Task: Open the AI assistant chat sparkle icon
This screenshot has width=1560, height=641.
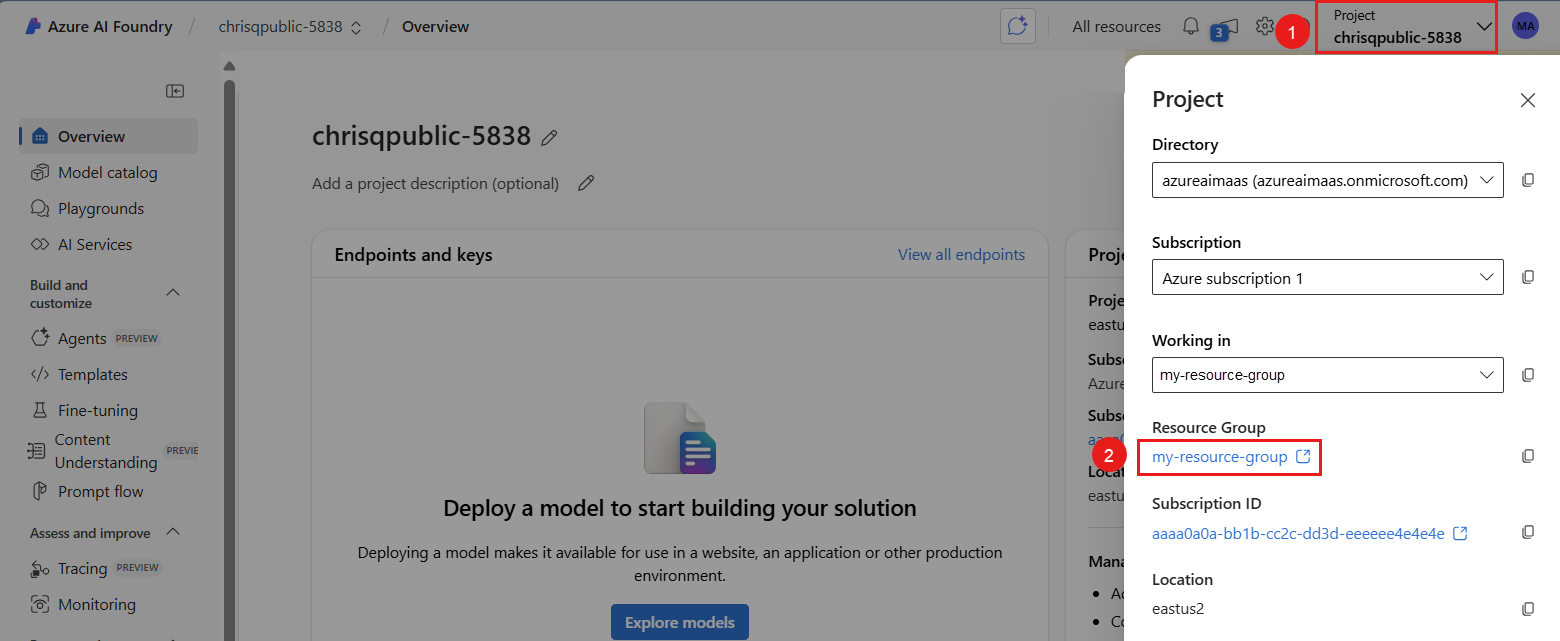Action: point(1018,27)
